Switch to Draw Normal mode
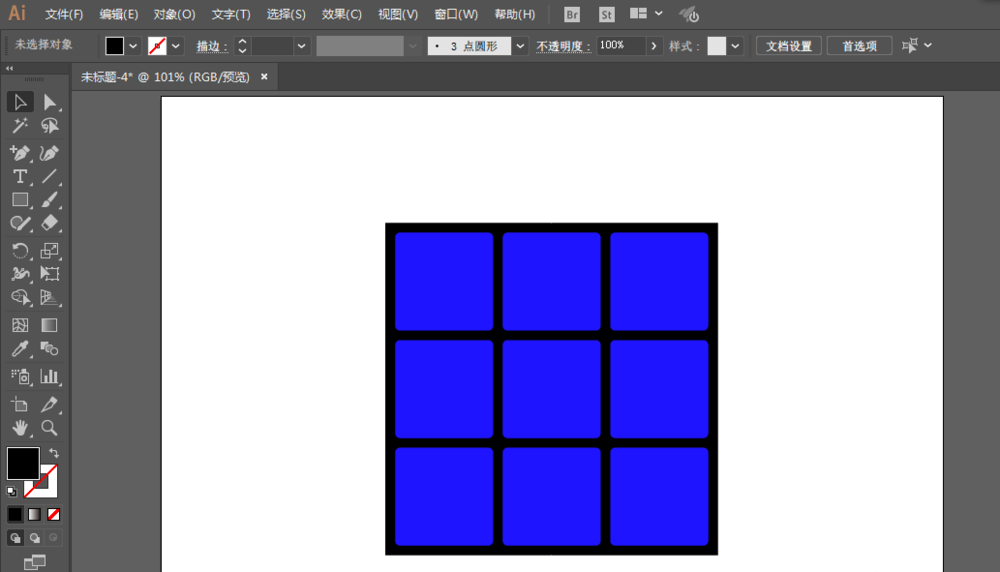 click(15, 538)
